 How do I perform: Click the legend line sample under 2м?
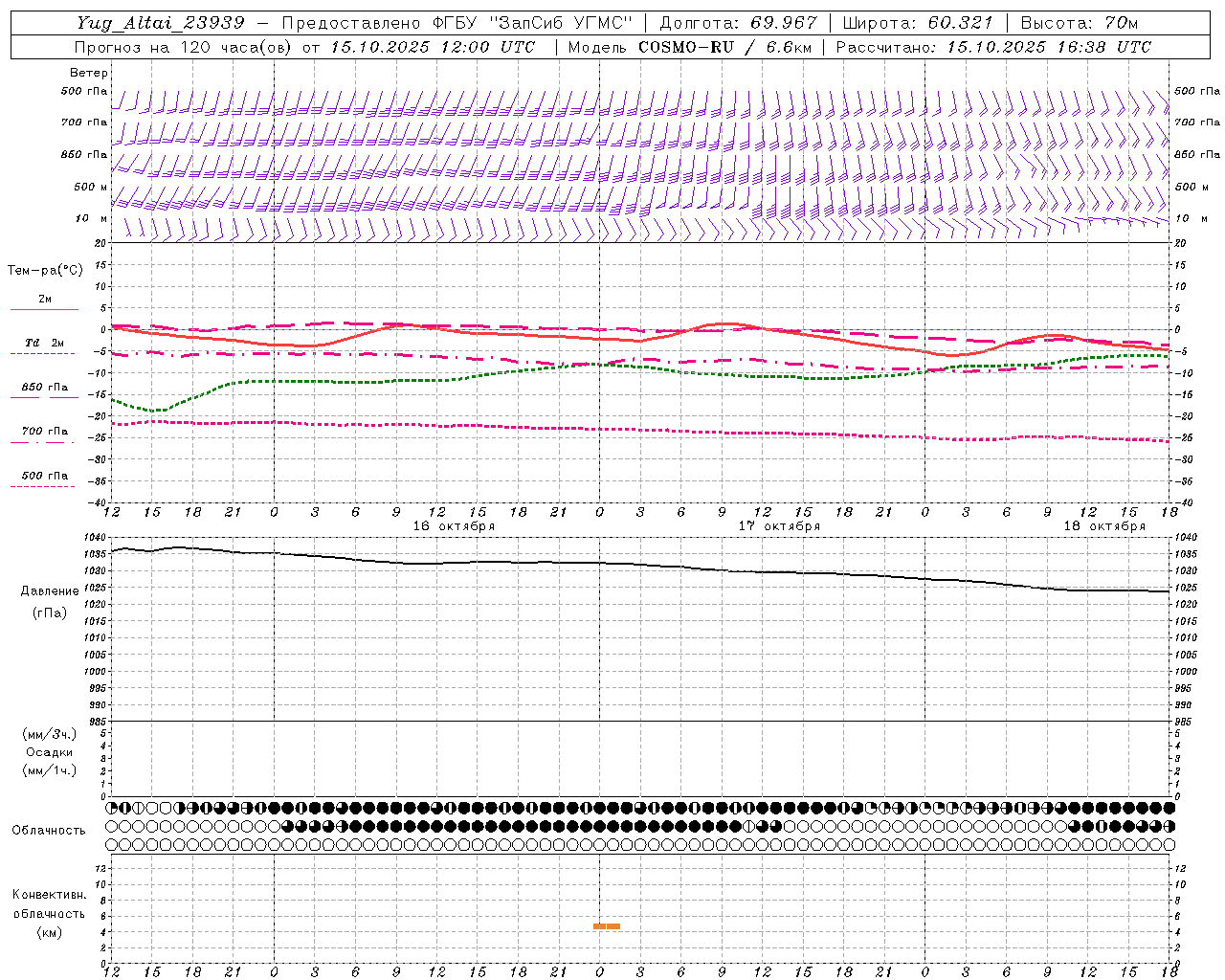pyautogui.click(x=44, y=310)
